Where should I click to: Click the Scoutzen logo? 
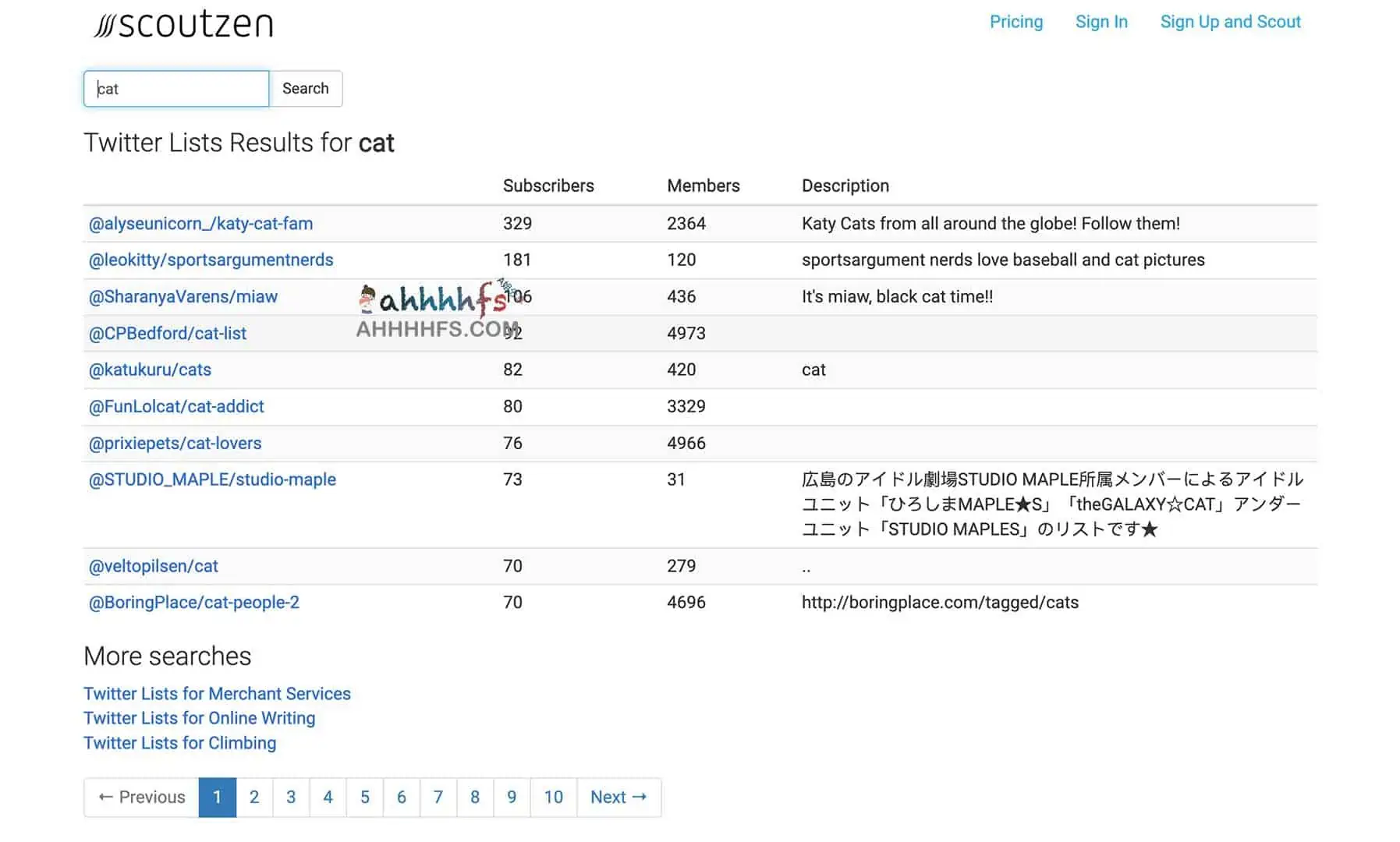point(183,25)
